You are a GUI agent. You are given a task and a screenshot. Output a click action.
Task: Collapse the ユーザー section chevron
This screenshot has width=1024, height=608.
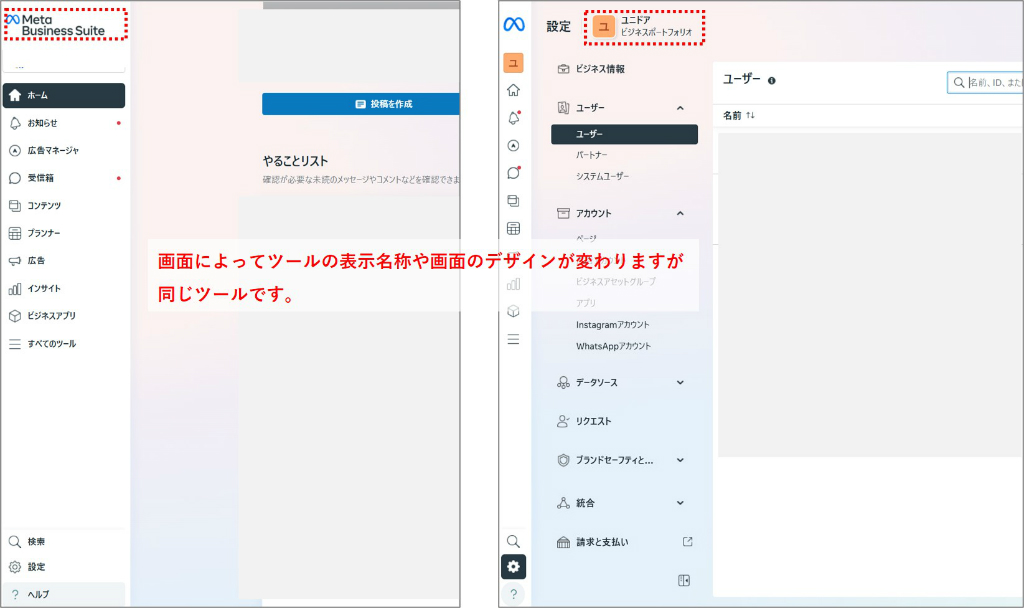680,107
